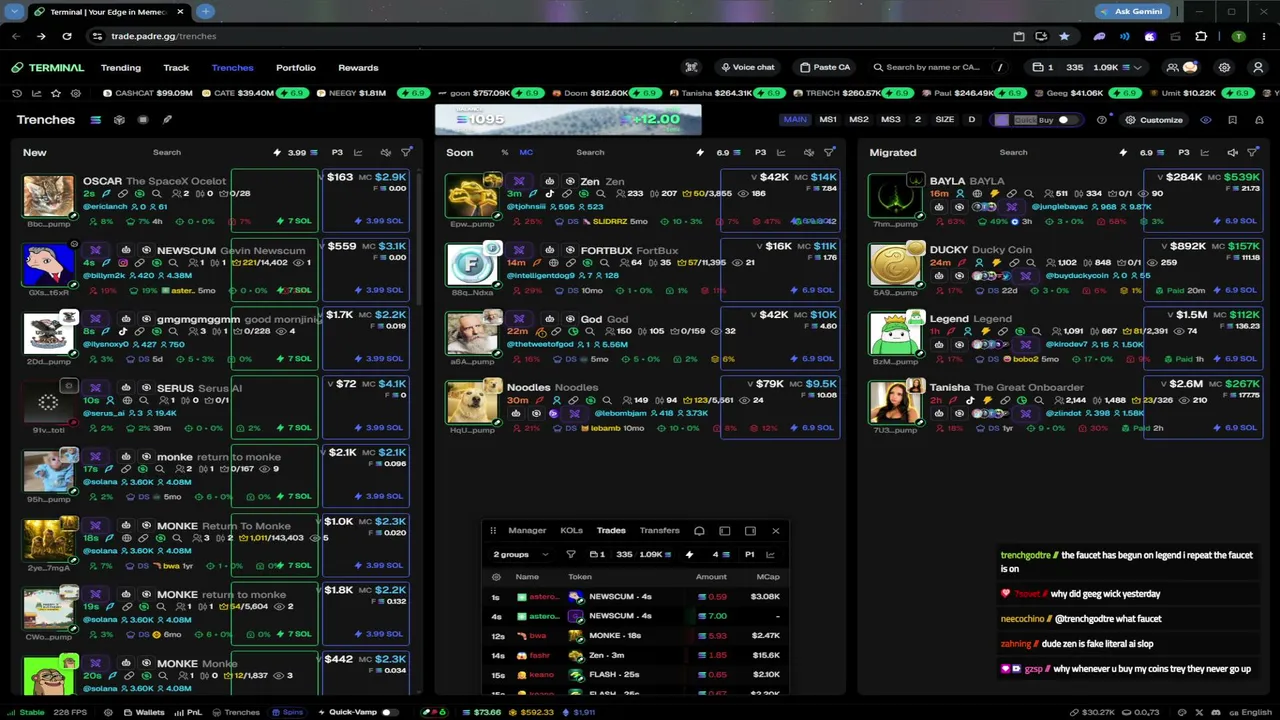The image size is (1280, 720).
Task: Go to the Trending tab
Action: coord(121,68)
